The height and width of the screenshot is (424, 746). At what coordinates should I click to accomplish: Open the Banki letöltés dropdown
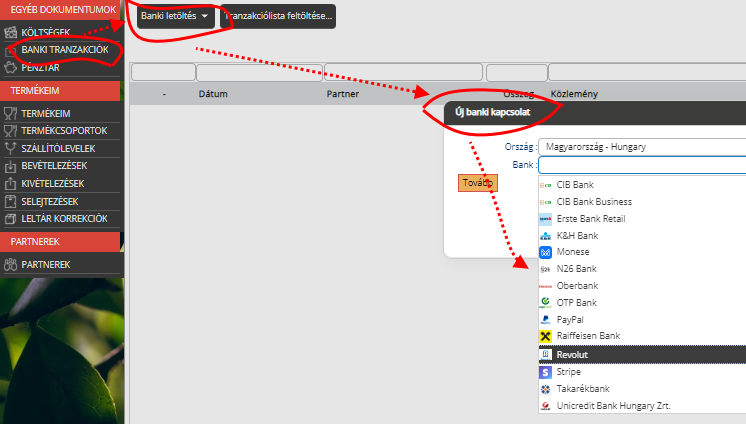click(176, 16)
